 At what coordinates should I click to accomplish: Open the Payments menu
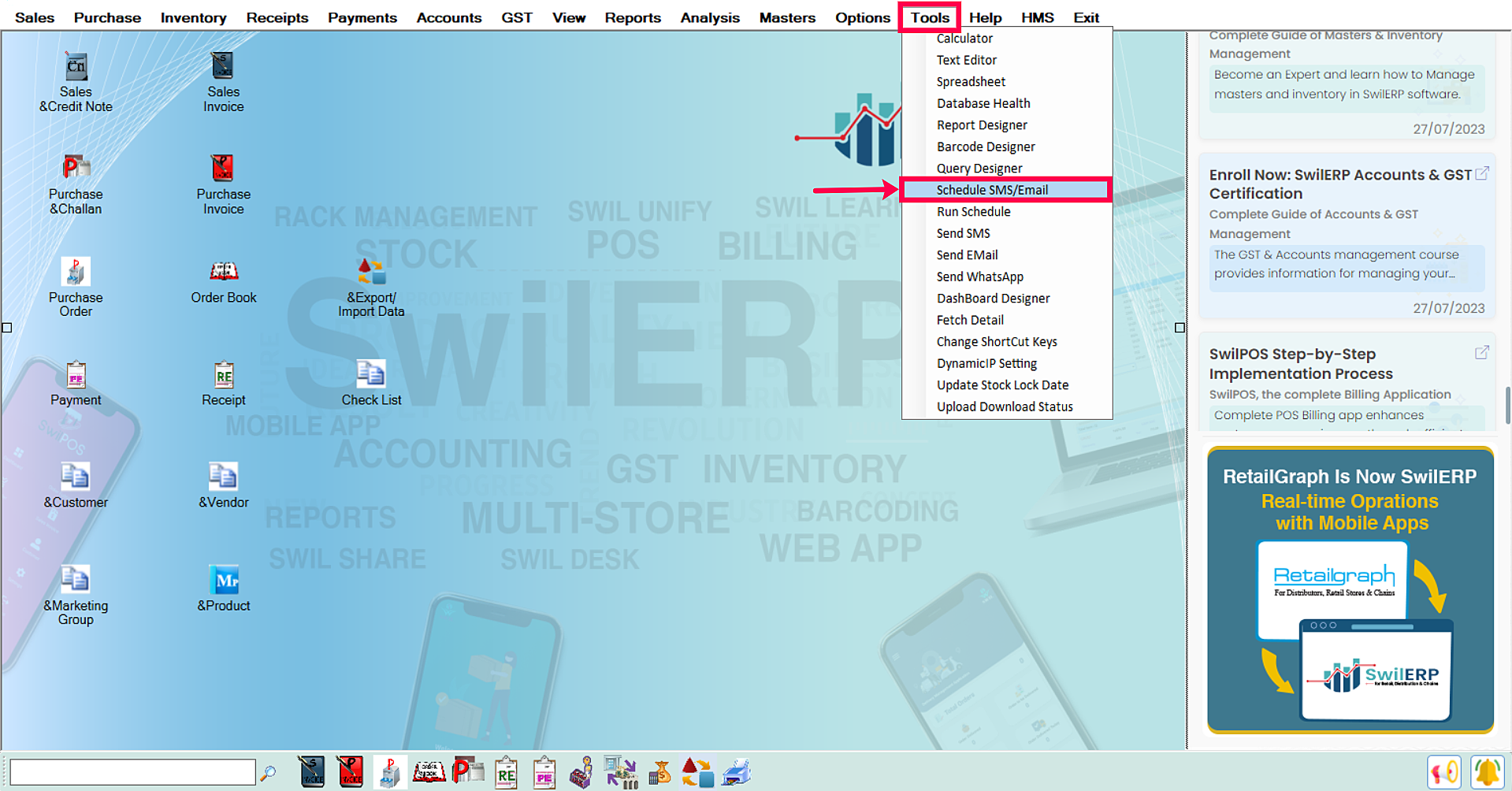pos(362,17)
